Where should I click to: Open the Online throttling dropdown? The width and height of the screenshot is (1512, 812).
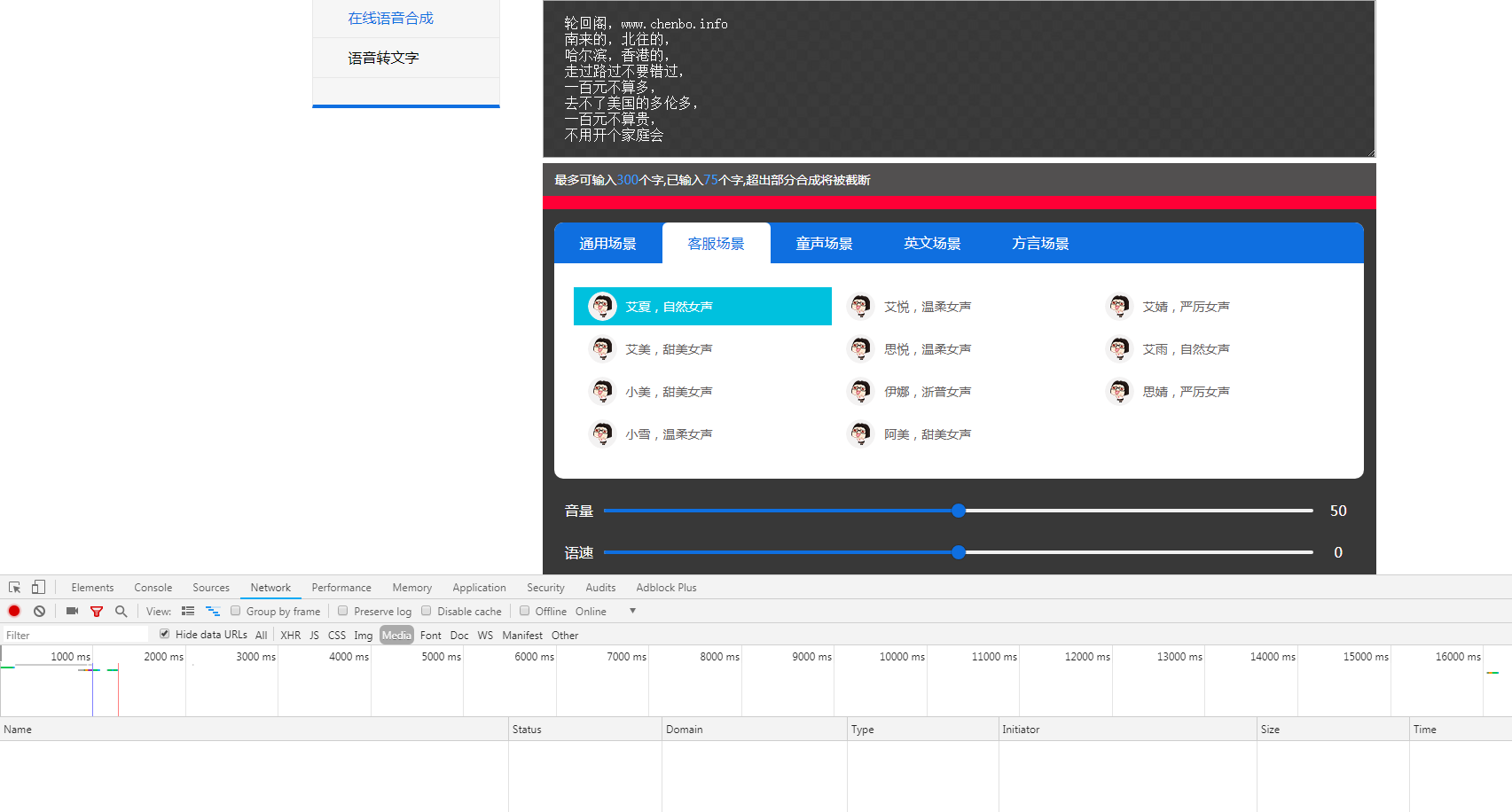[x=632, y=611]
